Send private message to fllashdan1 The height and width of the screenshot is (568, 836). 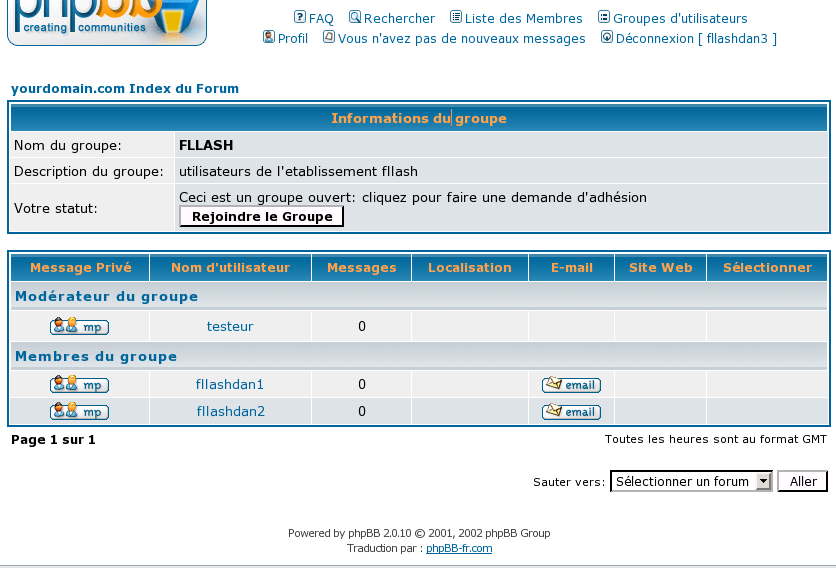tap(80, 384)
